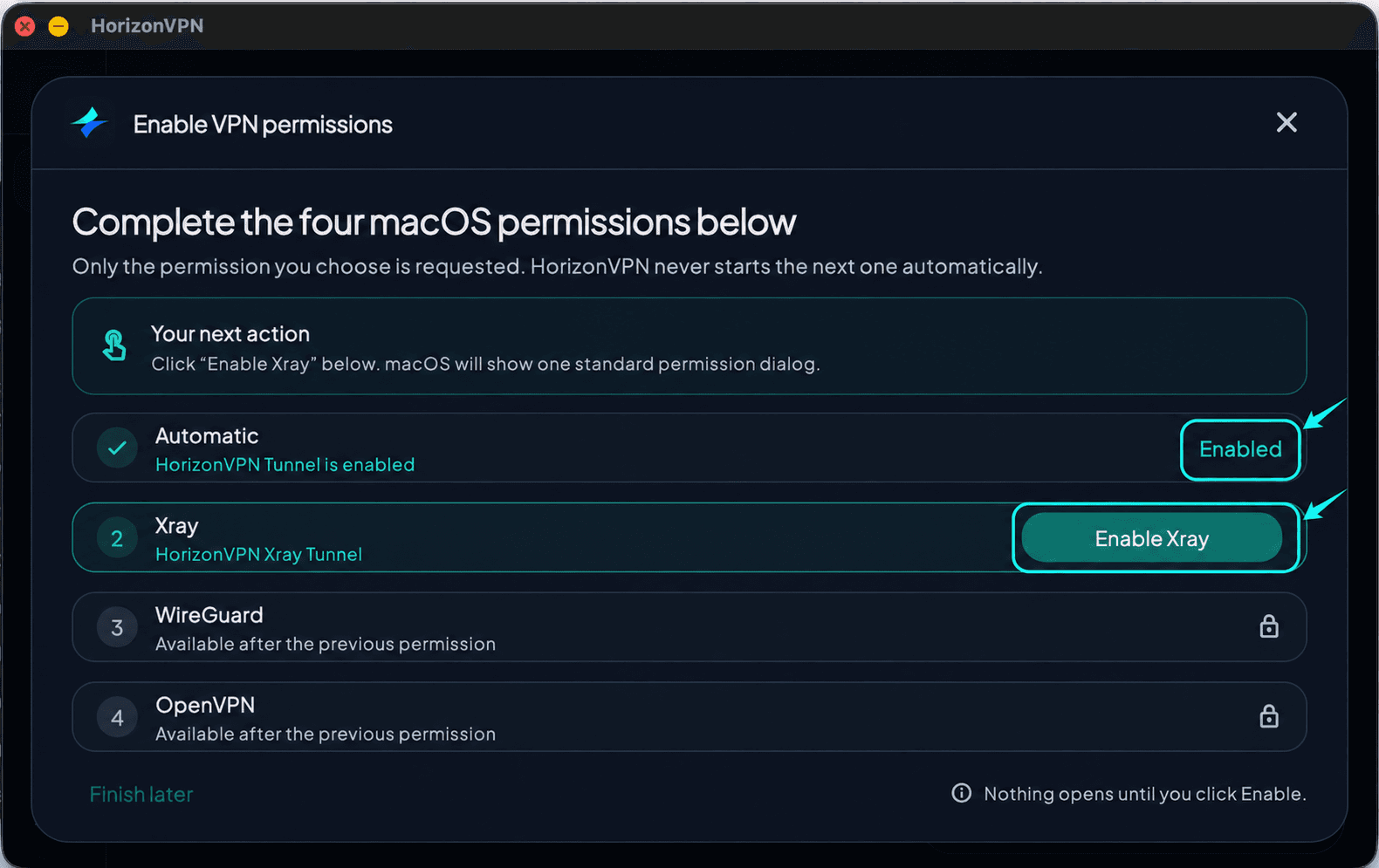Click the HorizonVPN star logo icon

tap(89, 123)
